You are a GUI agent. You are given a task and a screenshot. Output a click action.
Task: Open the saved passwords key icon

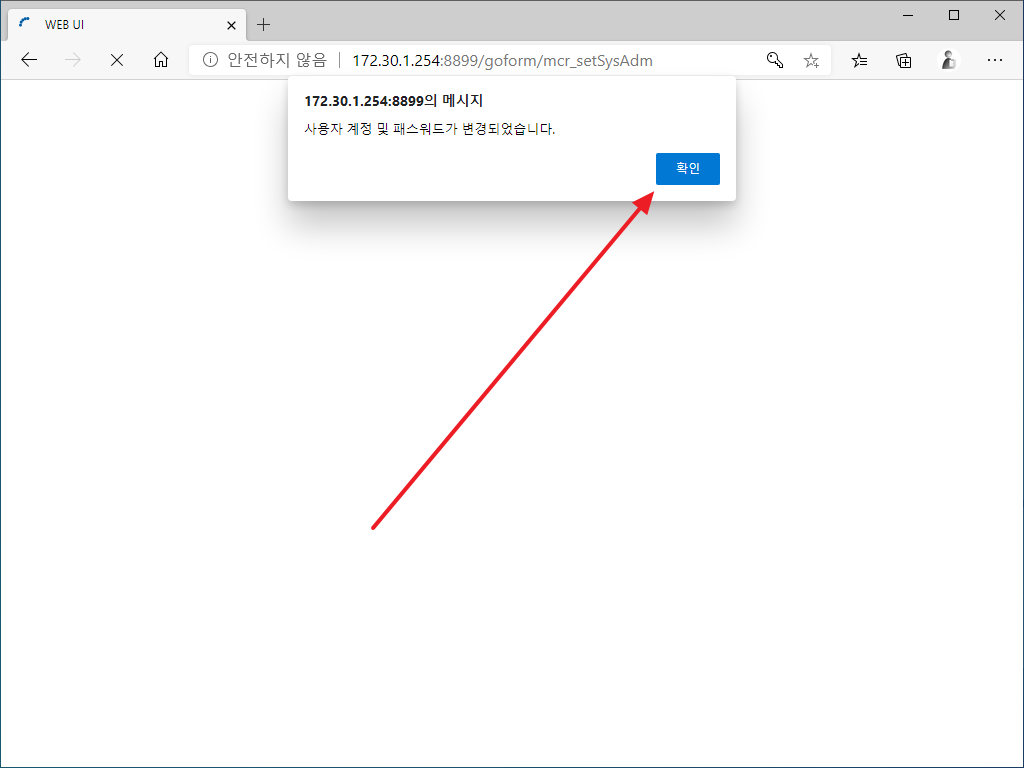coord(775,61)
